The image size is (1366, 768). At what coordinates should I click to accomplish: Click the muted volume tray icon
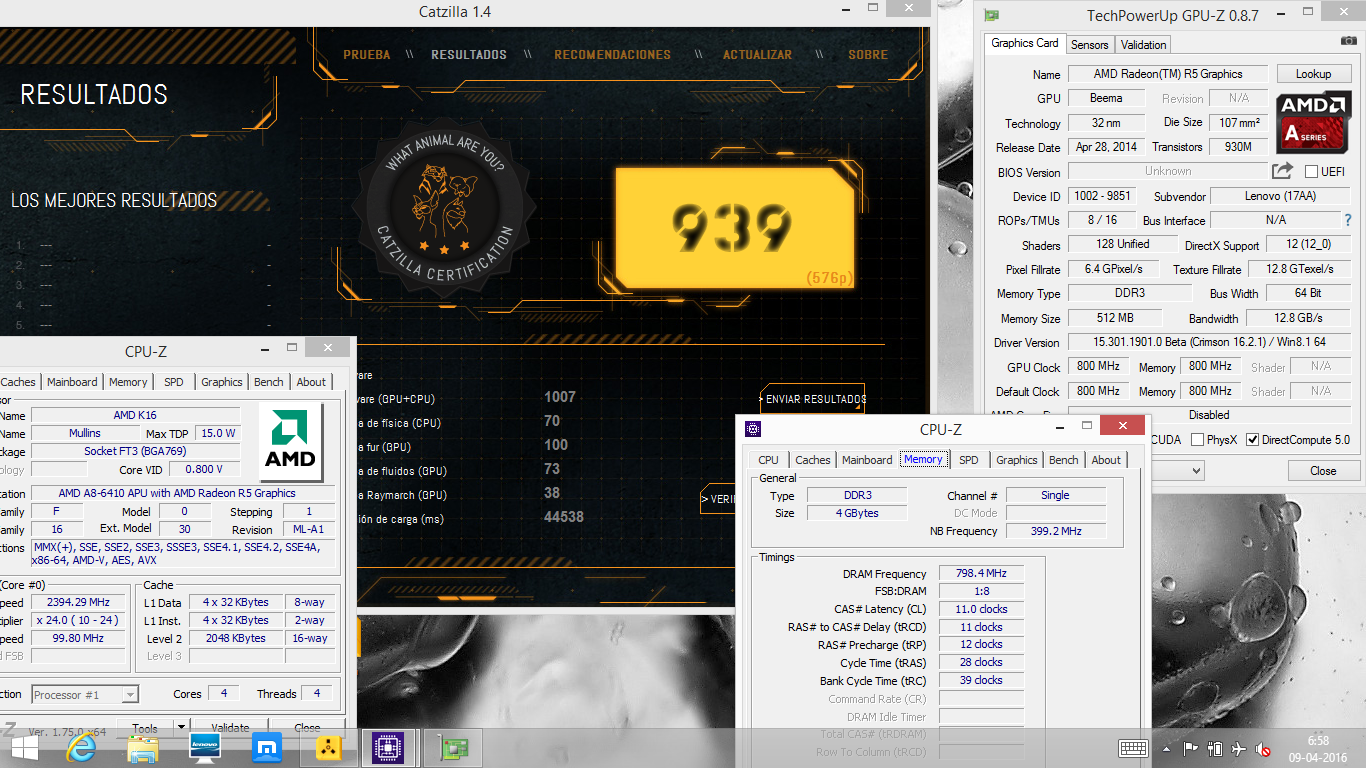(x=1264, y=748)
